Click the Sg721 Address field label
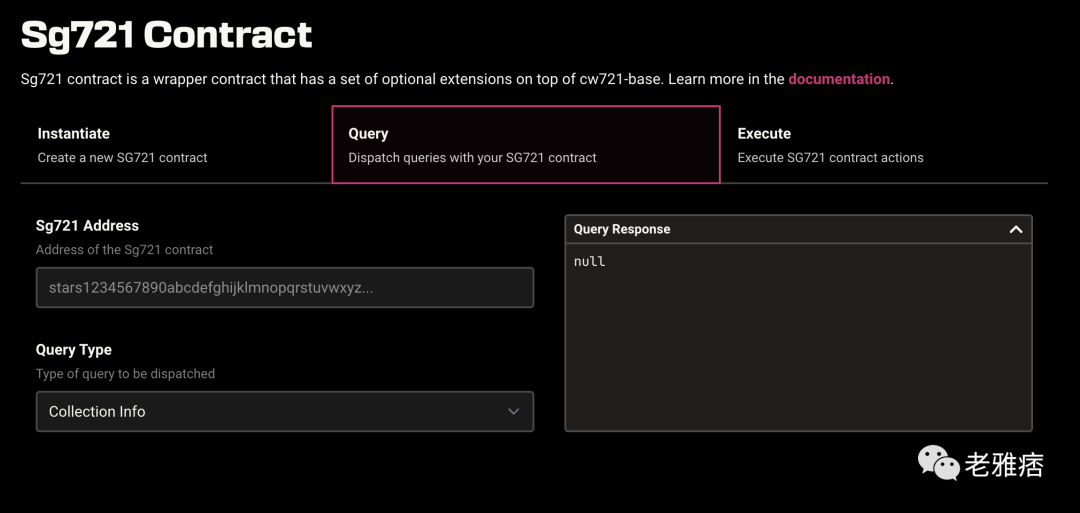The width and height of the screenshot is (1080, 513). [x=87, y=226]
